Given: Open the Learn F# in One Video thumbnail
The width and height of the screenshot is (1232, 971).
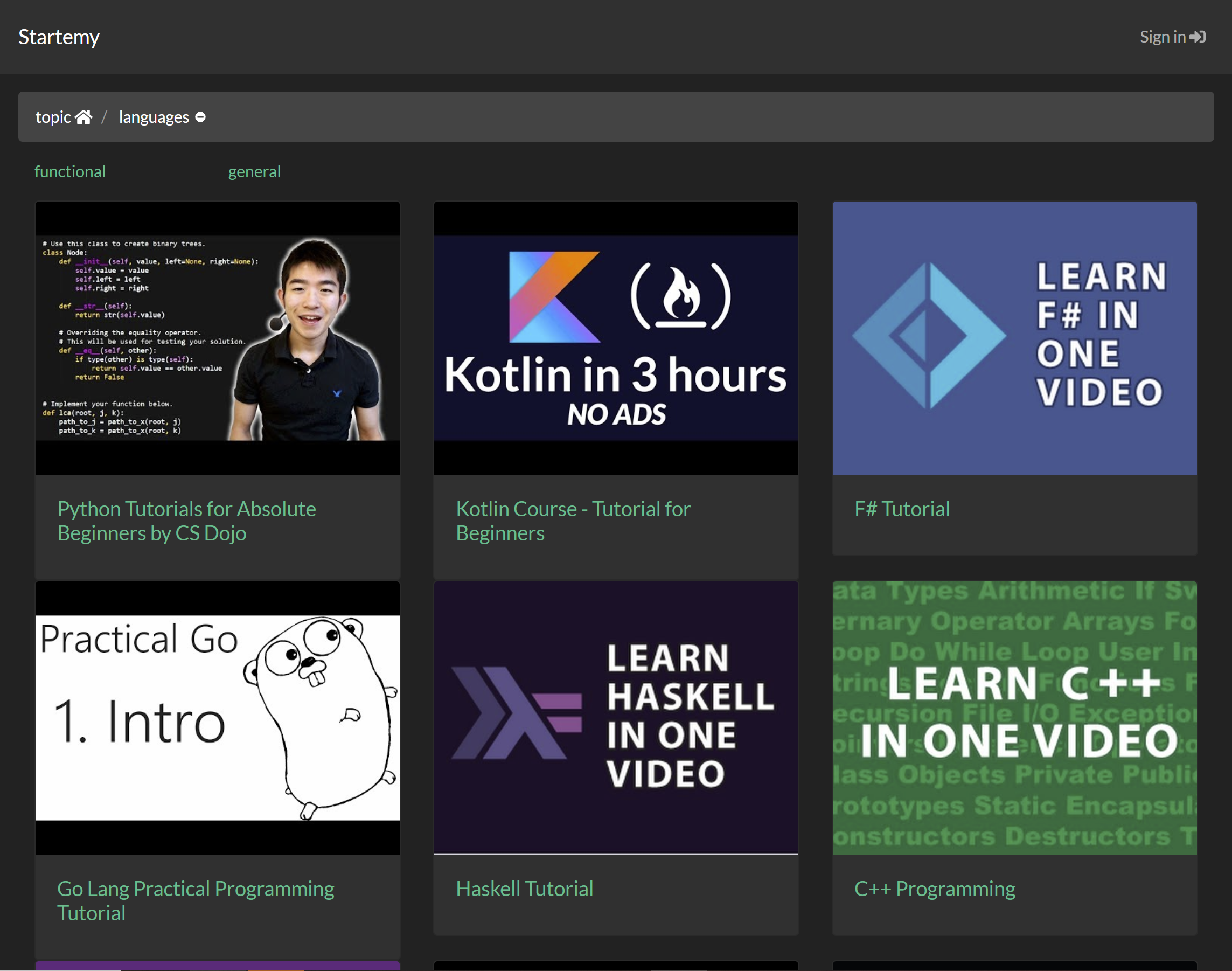Looking at the screenshot, I should [1014, 338].
